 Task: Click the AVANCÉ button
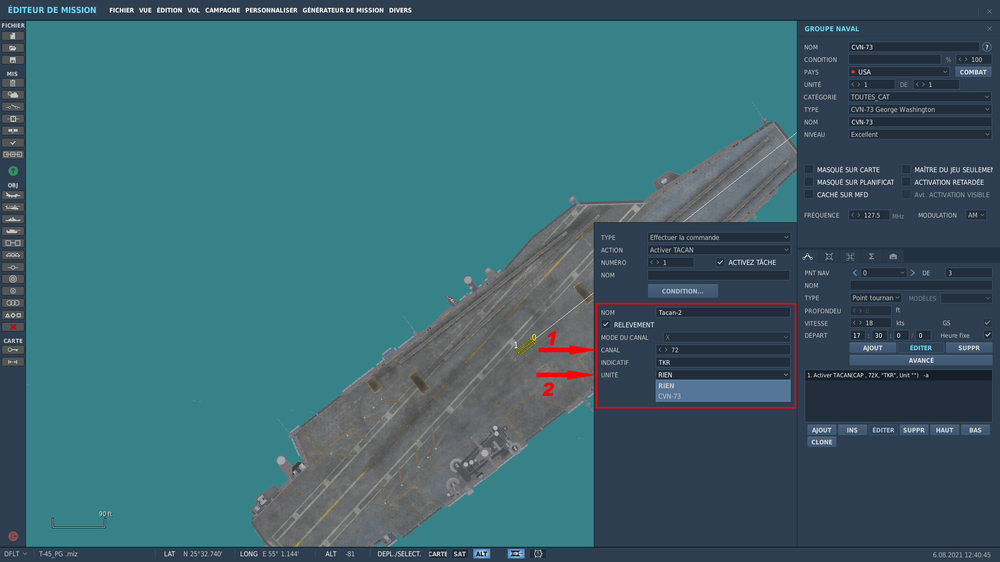click(x=921, y=360)
